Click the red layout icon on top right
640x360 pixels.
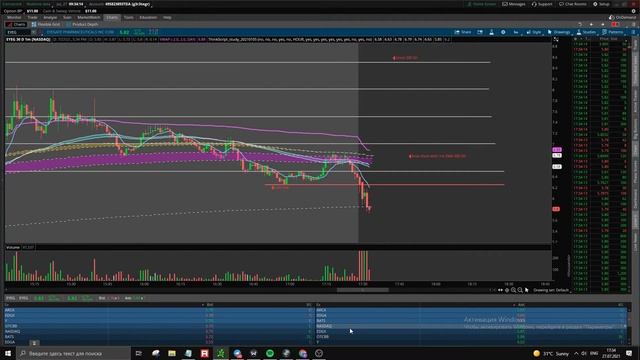615,24
